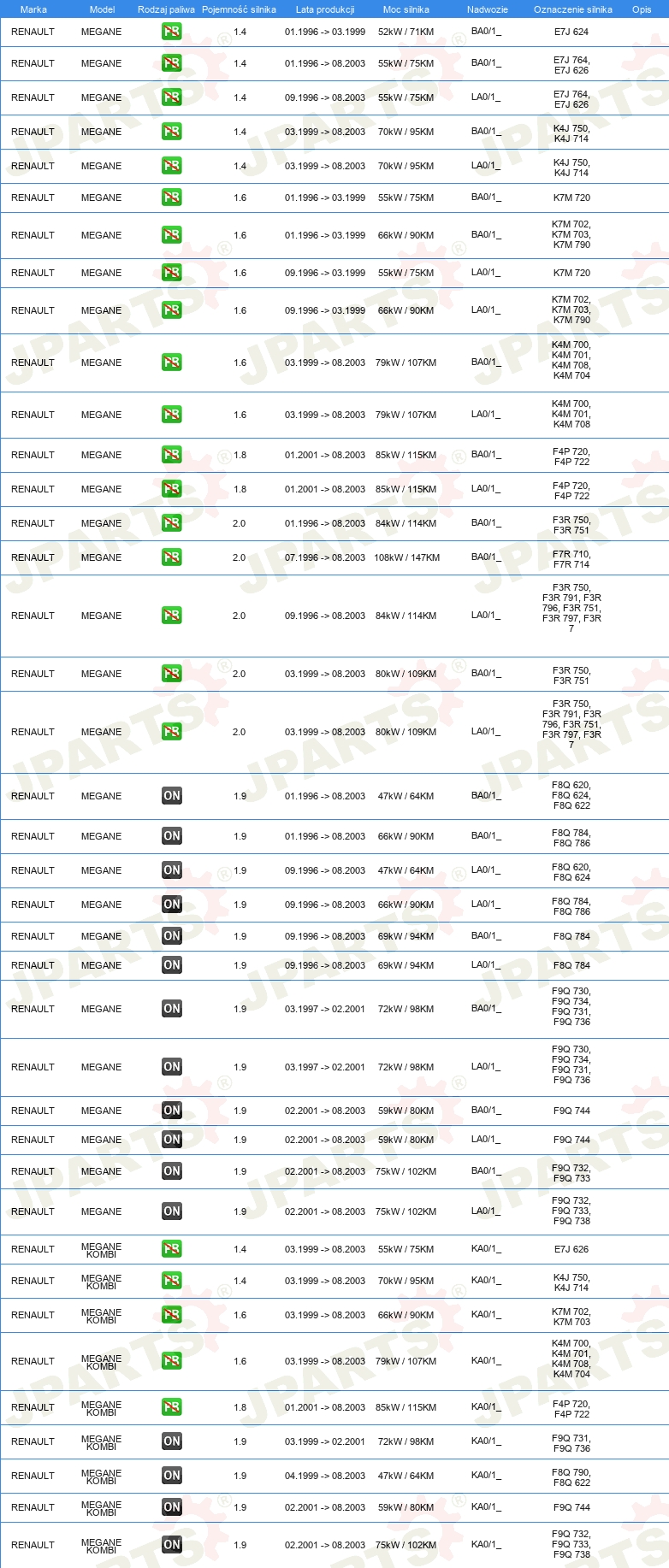
Task: Sort by the Lata produkcji column header
Action: [325, 9]
